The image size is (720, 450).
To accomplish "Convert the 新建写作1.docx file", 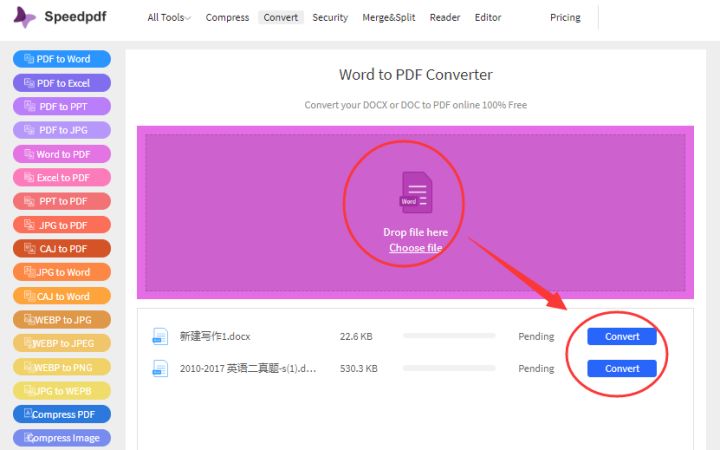I will click(622, 337).
